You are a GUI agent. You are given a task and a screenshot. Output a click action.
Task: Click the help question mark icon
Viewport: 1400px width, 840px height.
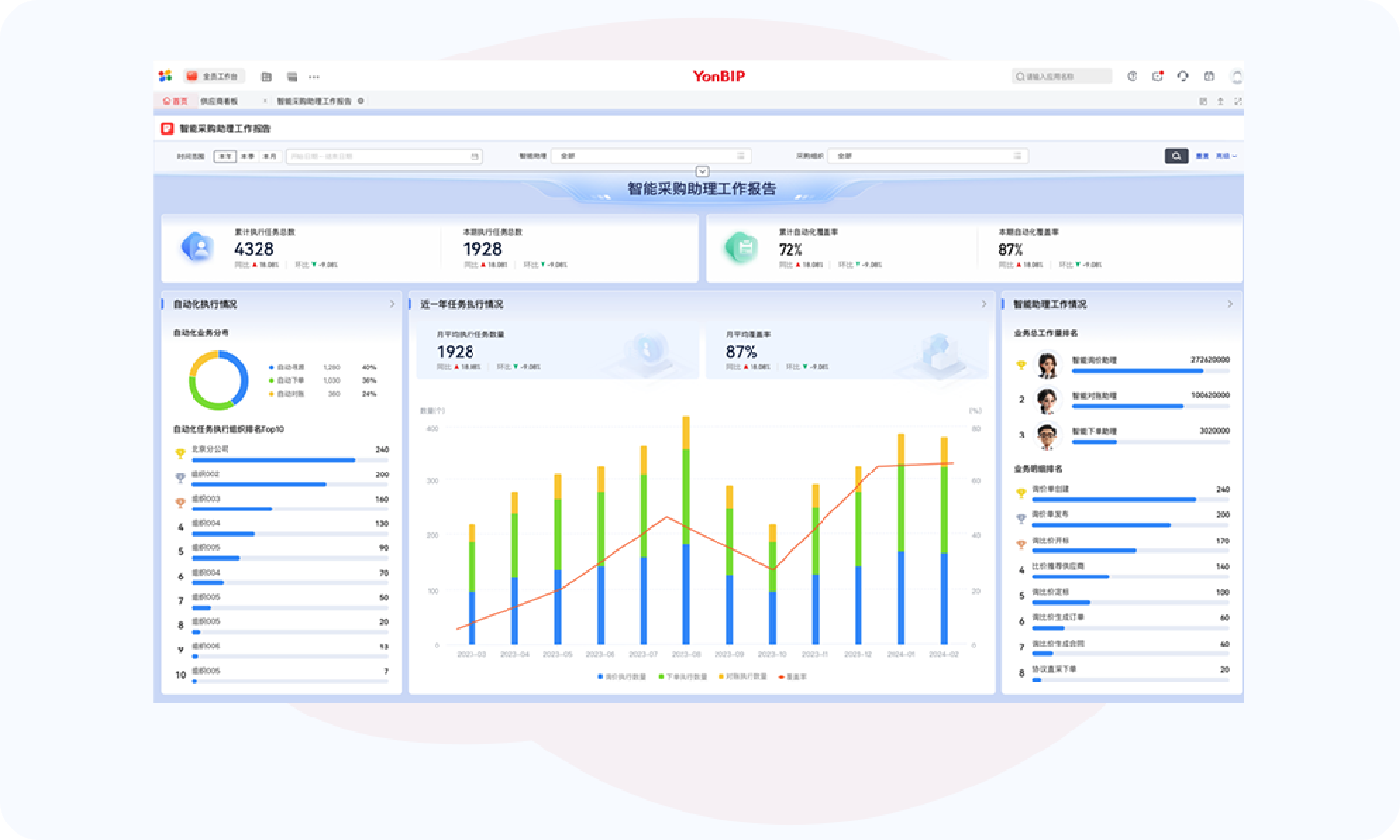click(1132, 76)
